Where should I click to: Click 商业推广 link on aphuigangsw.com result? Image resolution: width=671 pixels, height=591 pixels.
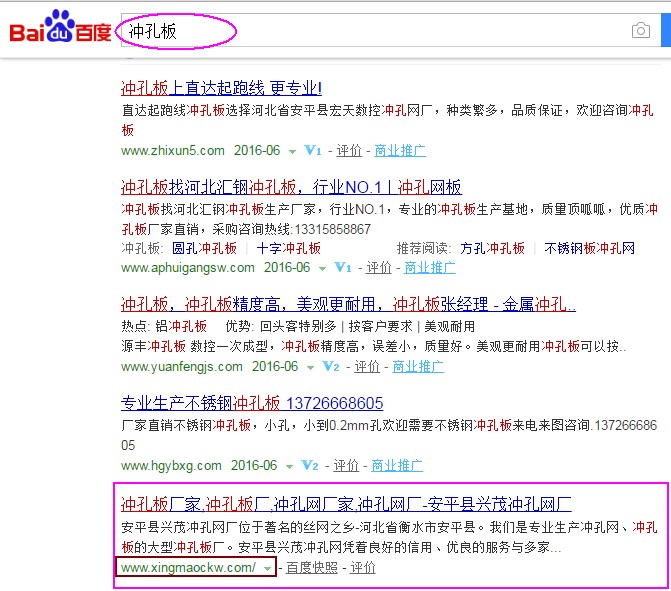click(x=430, y=268)
